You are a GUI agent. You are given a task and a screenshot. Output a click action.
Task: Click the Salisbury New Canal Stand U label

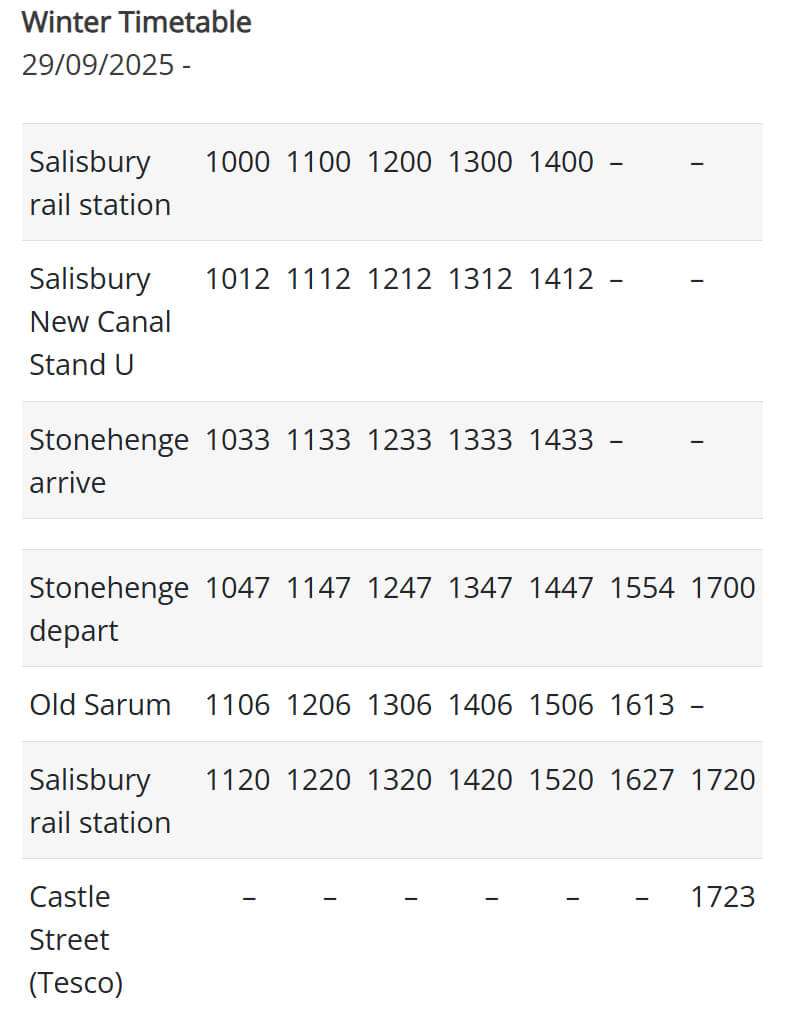tap(100, 321)
